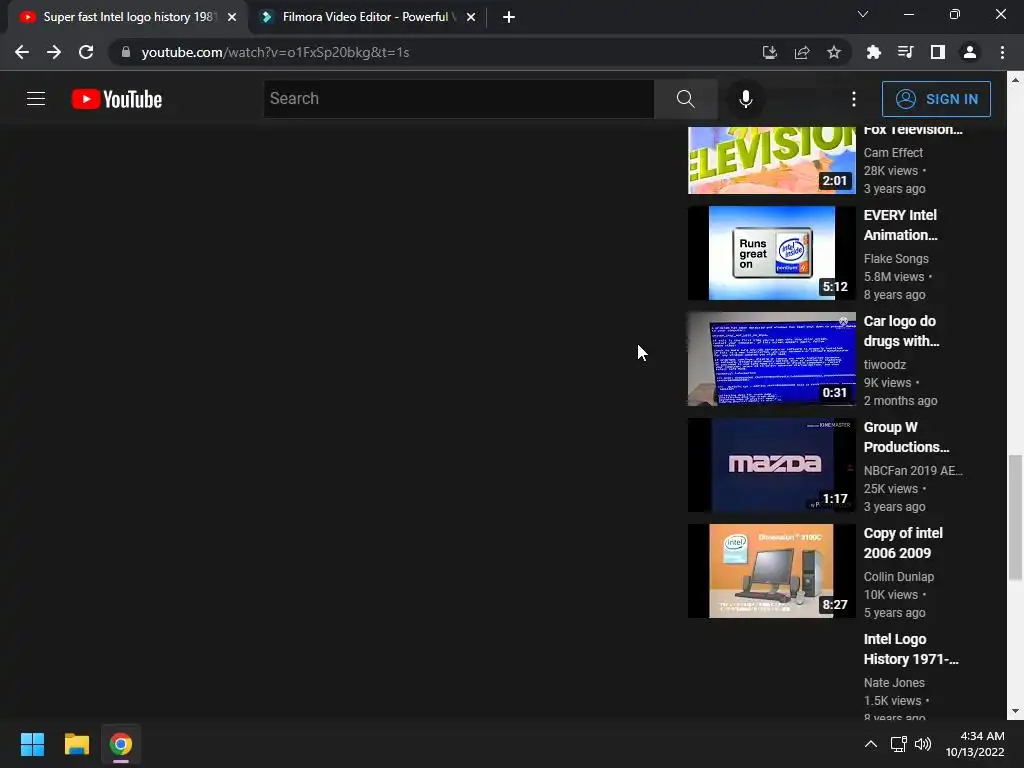Switch to Super fast Intel logo history tab

pyautogui.click(x=129, y=17)
